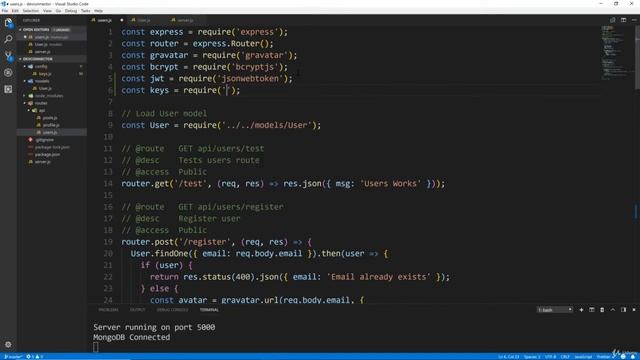The image size is (640, 360).
Task: Switch to the User.js editor tab
Action: 147,20
